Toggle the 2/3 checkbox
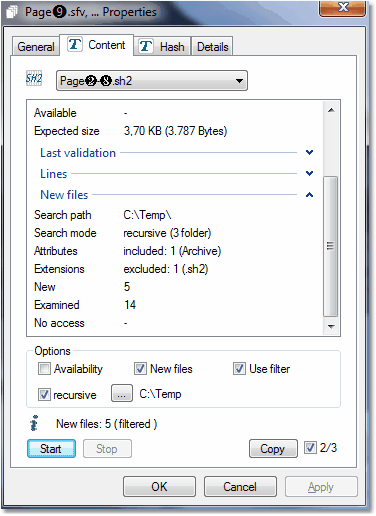Viewport: 376px width, 516px height. click(x=310, y=448)
